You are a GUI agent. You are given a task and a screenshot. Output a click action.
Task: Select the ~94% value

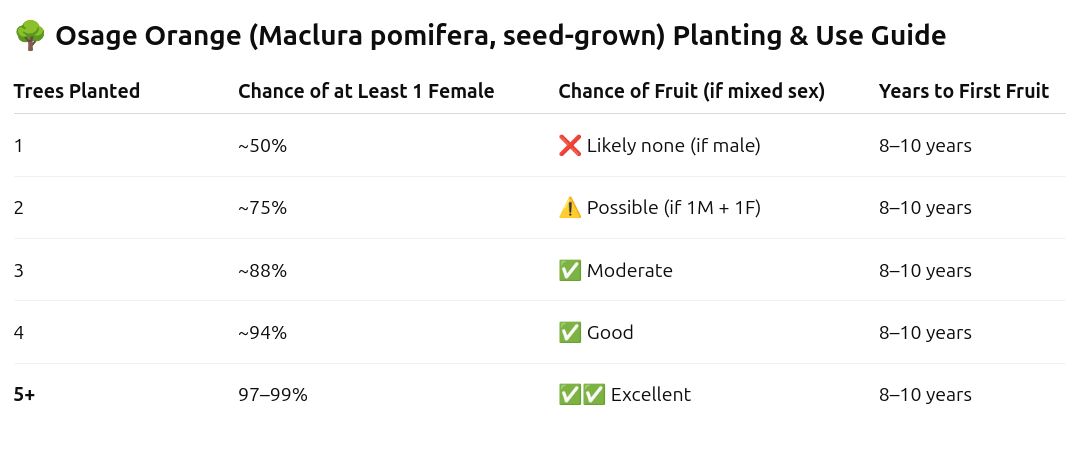coord(262,333)
